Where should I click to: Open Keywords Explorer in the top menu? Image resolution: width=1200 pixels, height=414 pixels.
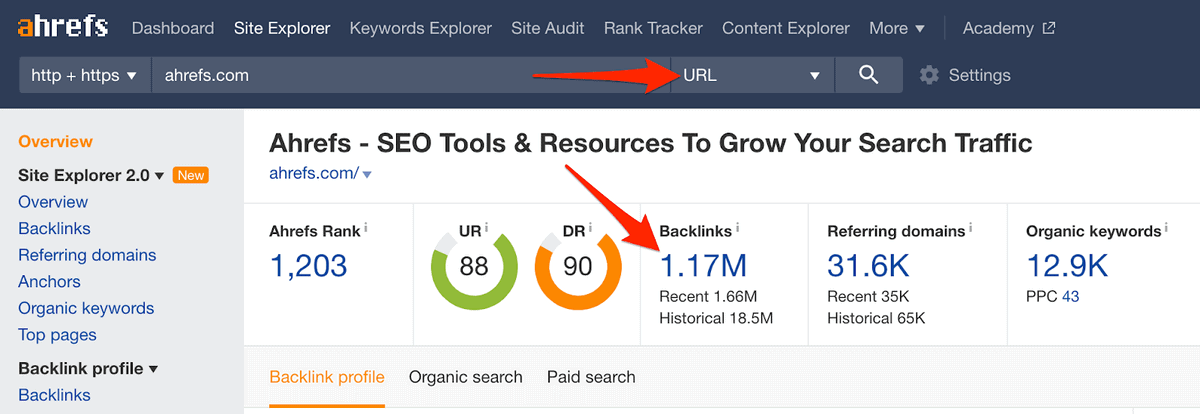click(420, 28)
